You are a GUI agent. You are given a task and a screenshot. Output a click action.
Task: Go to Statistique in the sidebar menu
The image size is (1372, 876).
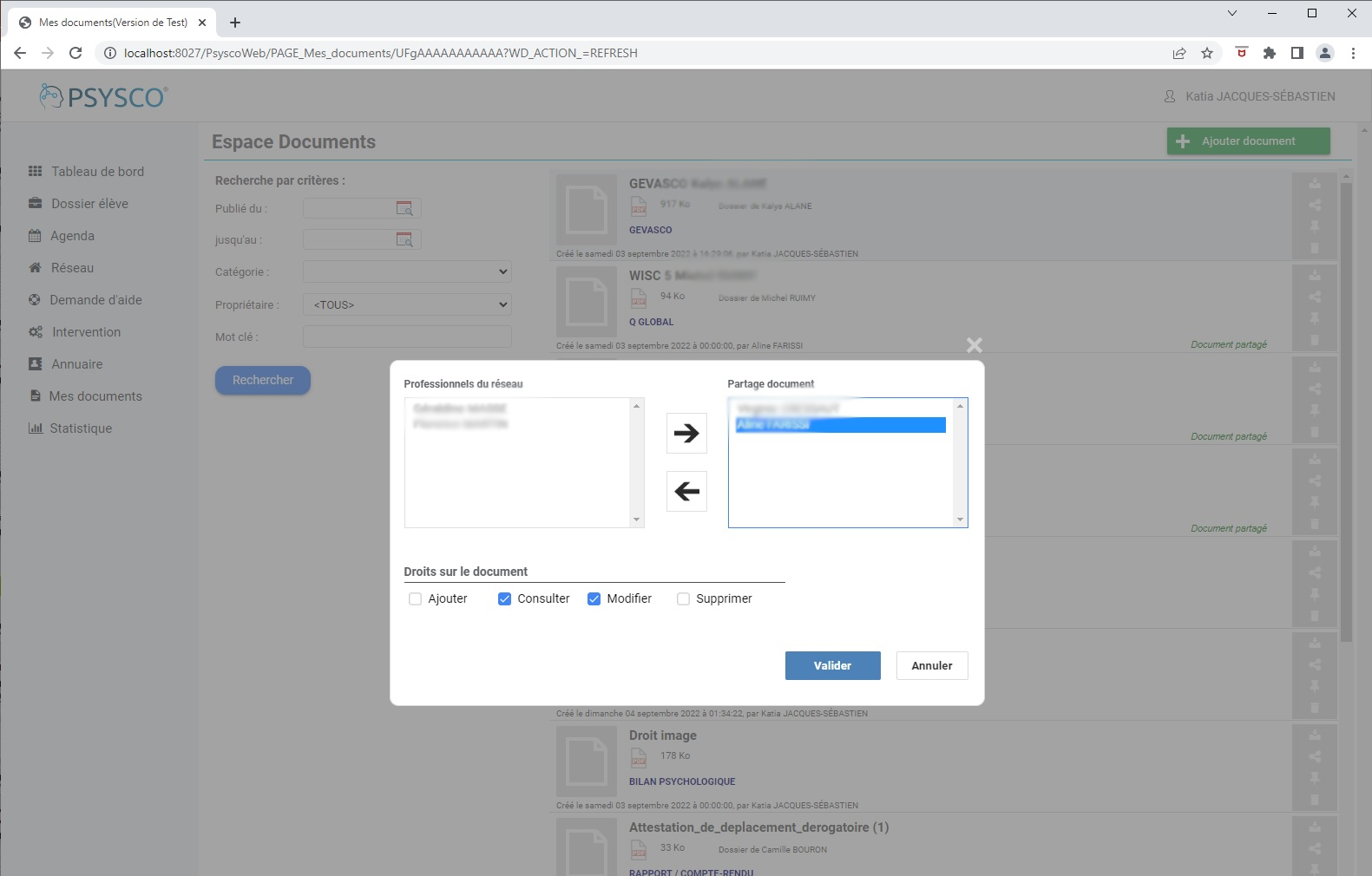(81, 428)
